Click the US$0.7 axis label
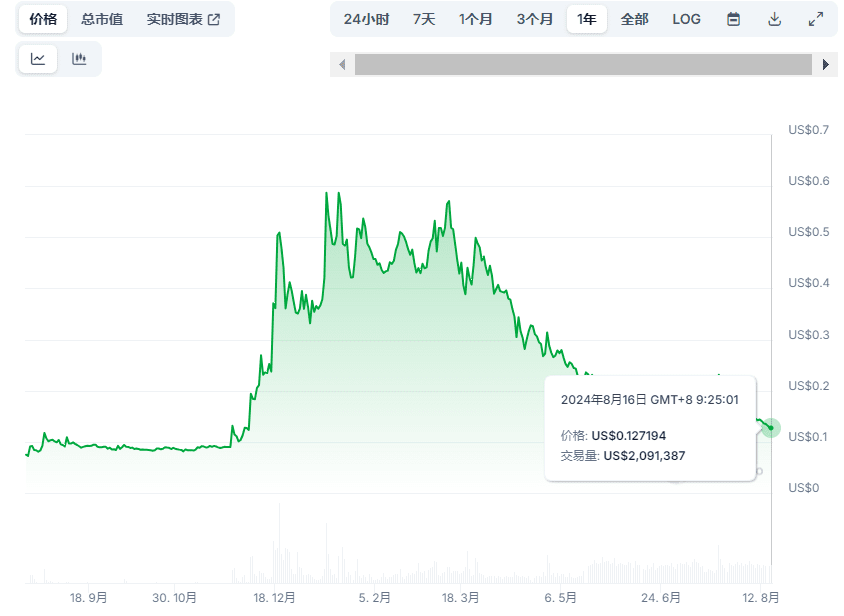Image resolution: width=844 pixels, height=616 pixels. 808,130
